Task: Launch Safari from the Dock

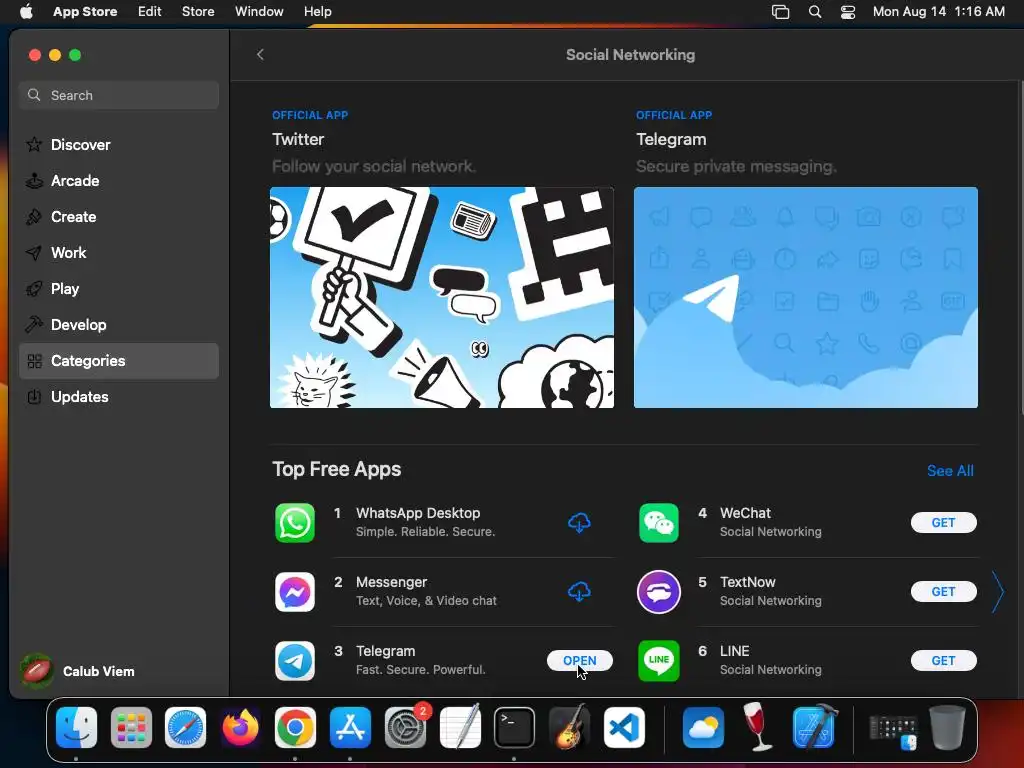Action: pyautogui.click(x=185, y=727)
